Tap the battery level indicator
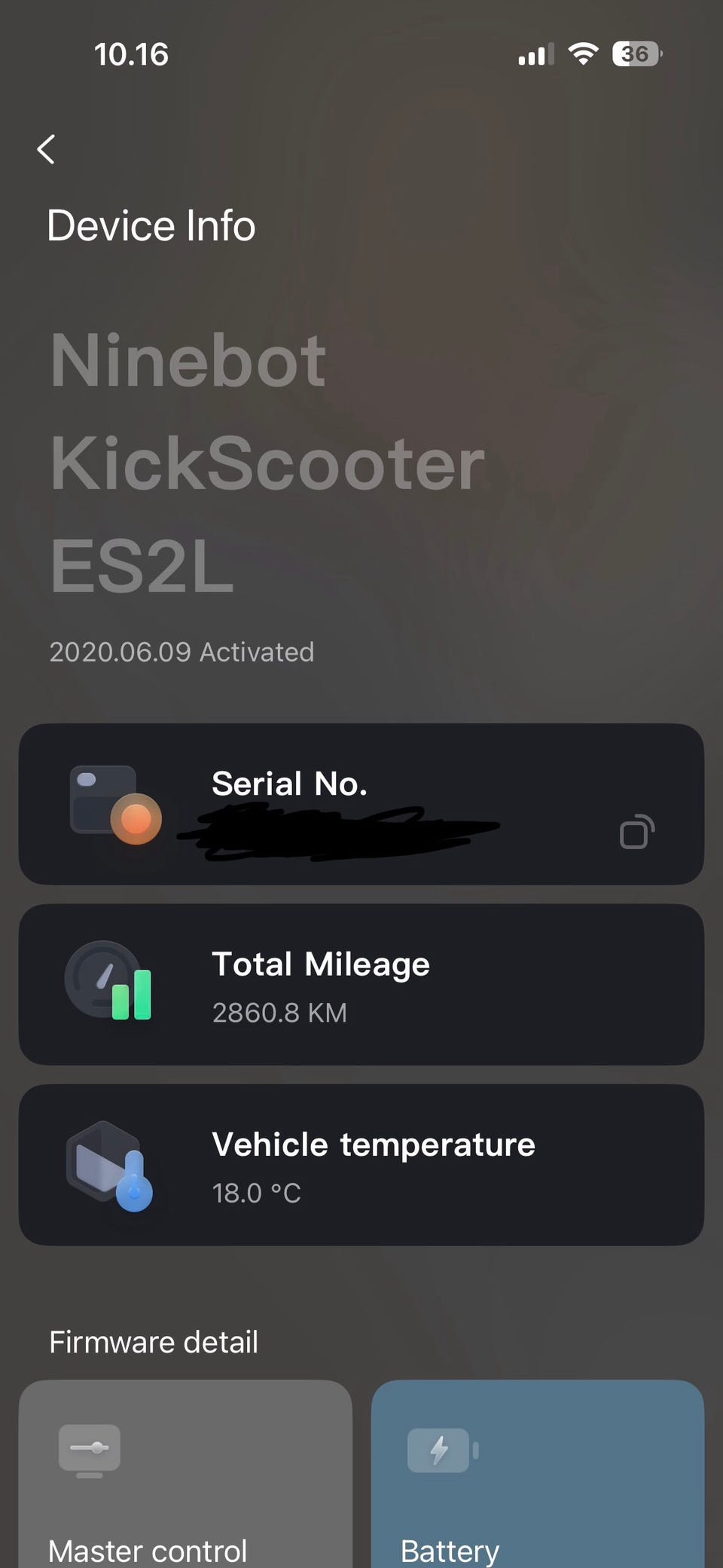This screenshot has width=723, height=1568. point(637,54)
